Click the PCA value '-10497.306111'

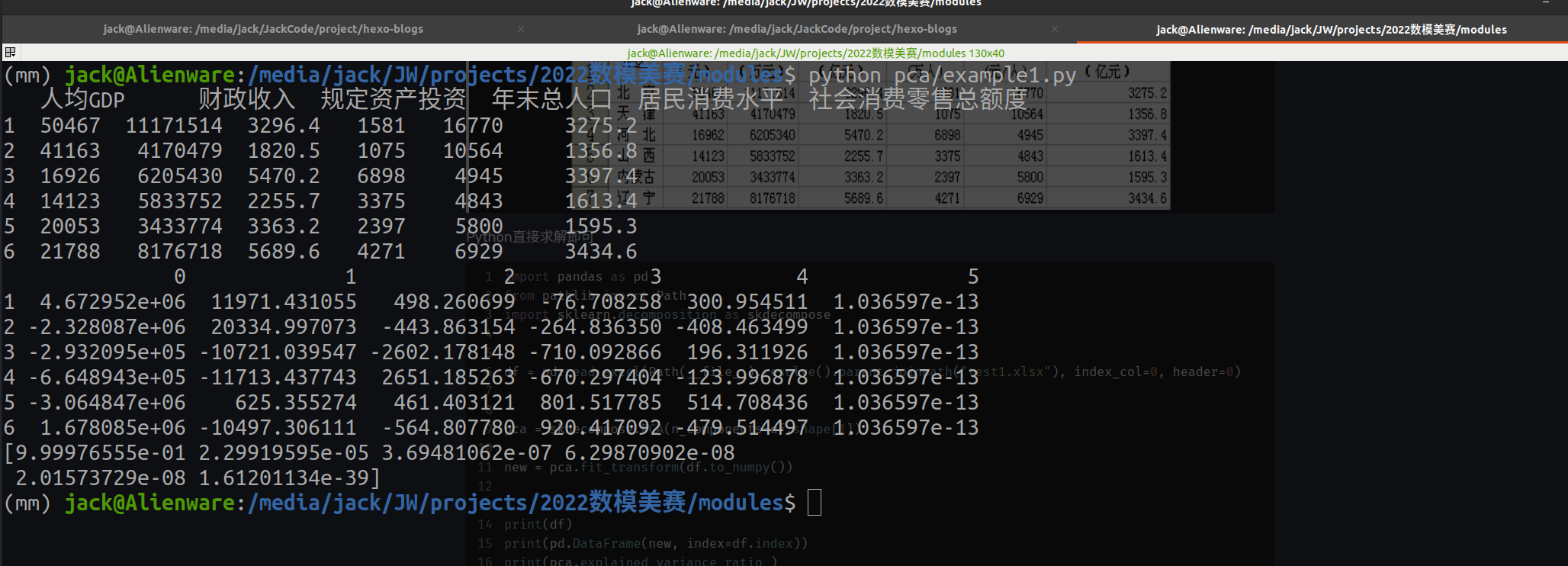(x=278, y=427)
